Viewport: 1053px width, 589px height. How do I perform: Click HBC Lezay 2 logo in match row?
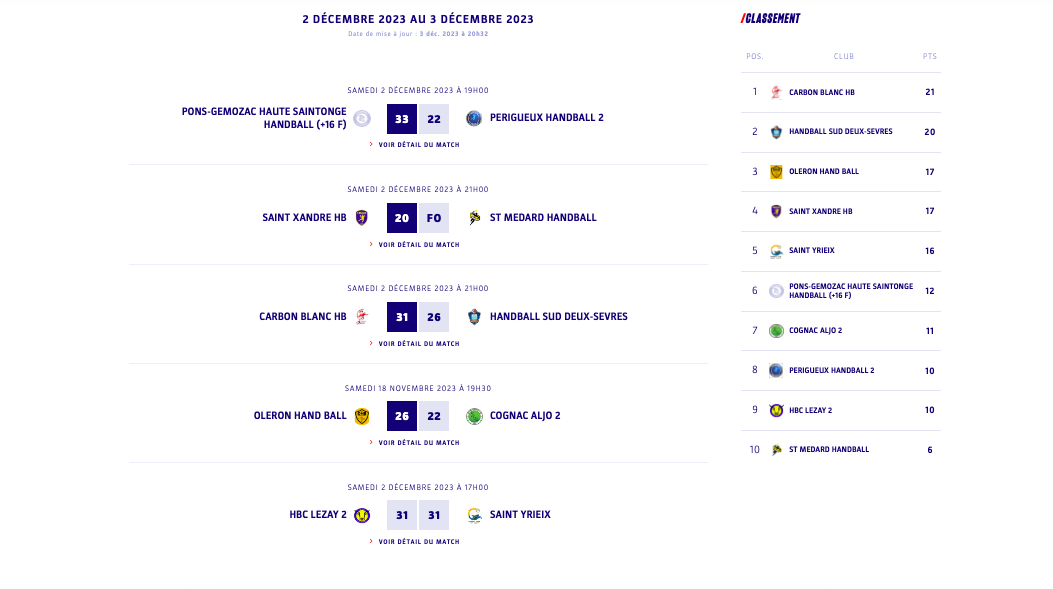(x=362, y=515)
